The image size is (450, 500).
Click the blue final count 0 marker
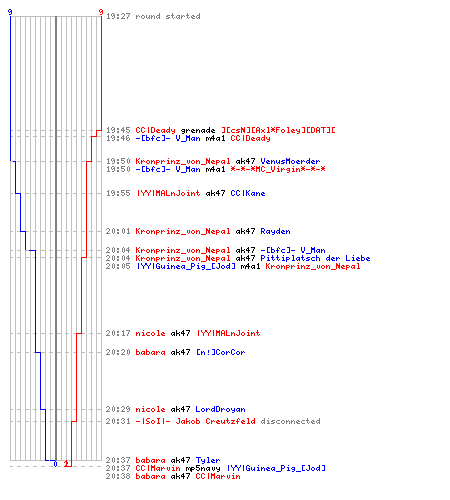[55, 464]
